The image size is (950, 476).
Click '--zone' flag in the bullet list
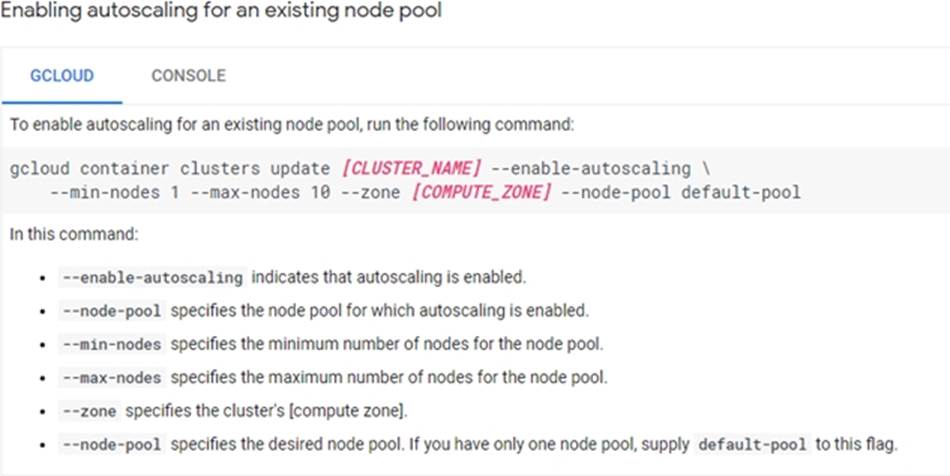point(89,411)
